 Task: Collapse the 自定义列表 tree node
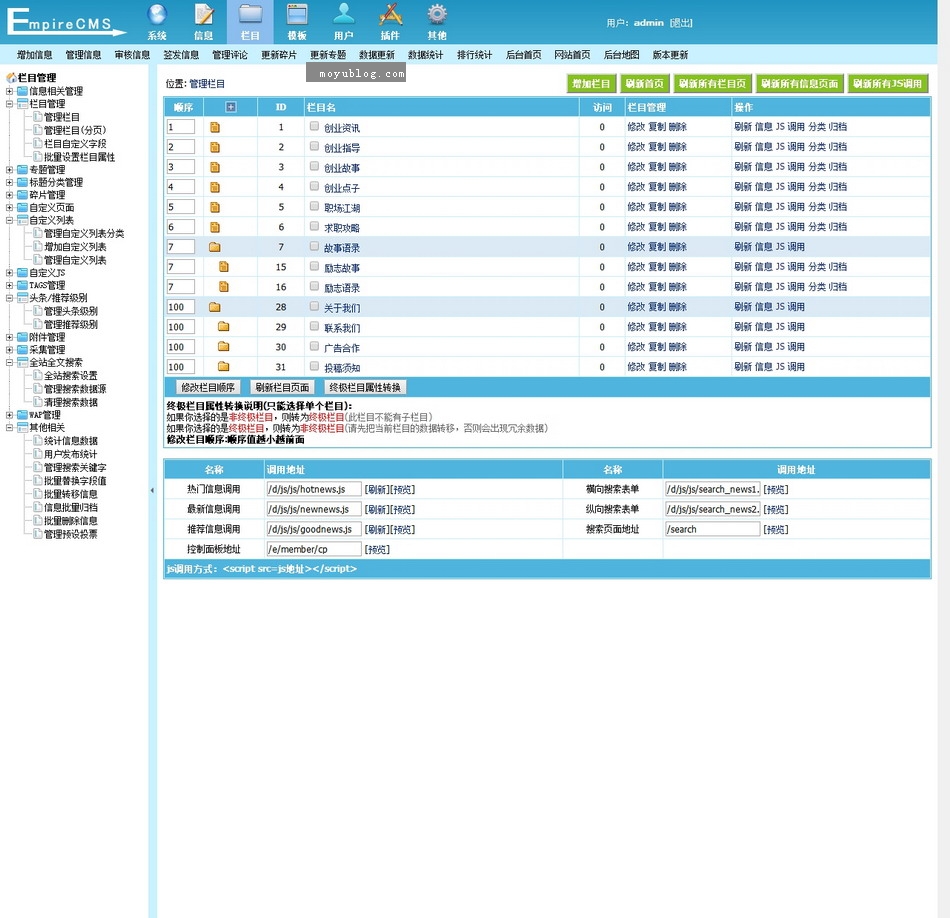pos(10,221)
